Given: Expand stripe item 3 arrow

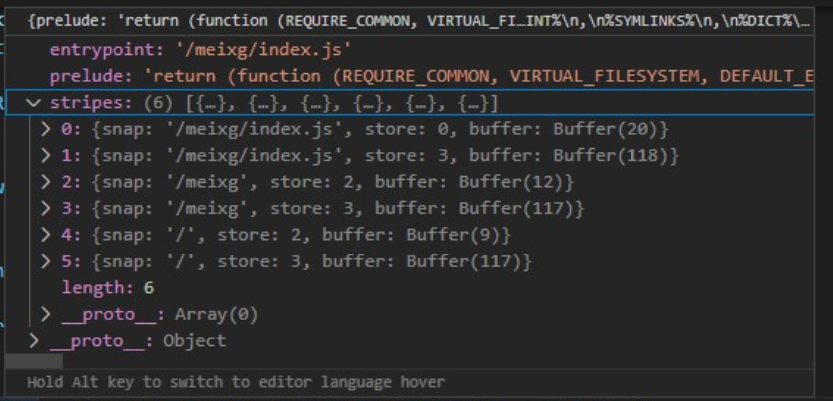Looking at the screenshot, I should pyautogui.click(x=45, y=208).
